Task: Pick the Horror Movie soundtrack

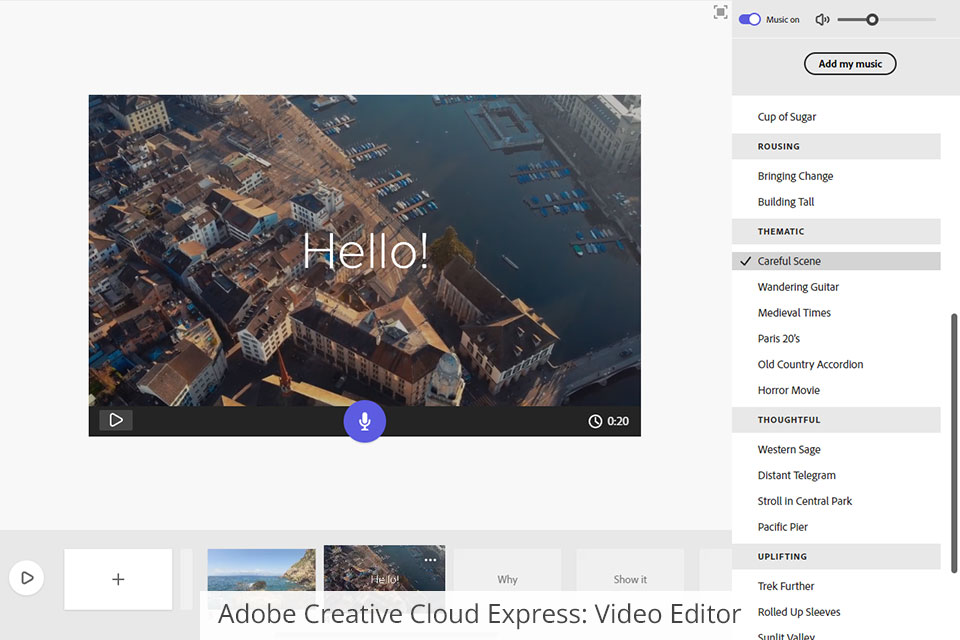Action: (788, 390)
